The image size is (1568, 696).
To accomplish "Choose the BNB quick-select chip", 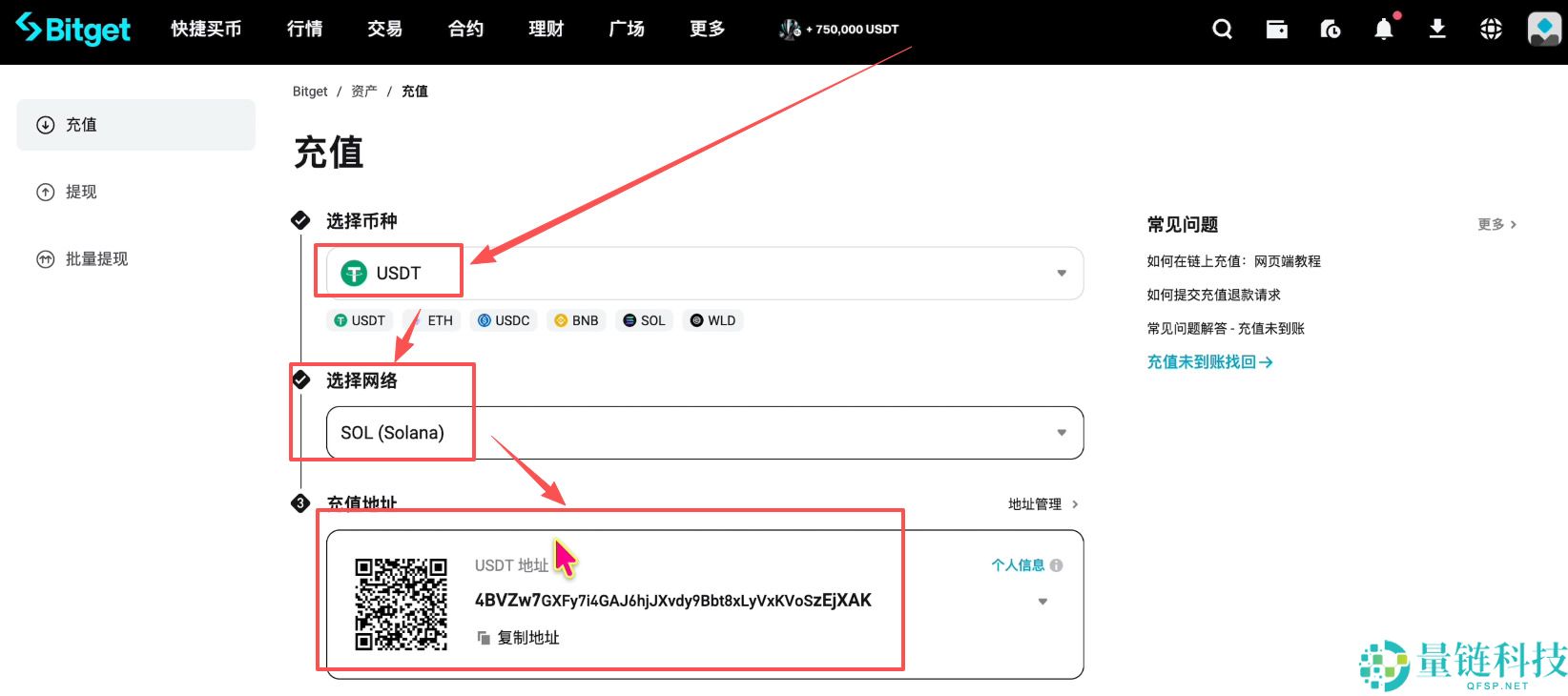I will pyautogui.click(x=576, y=320).
